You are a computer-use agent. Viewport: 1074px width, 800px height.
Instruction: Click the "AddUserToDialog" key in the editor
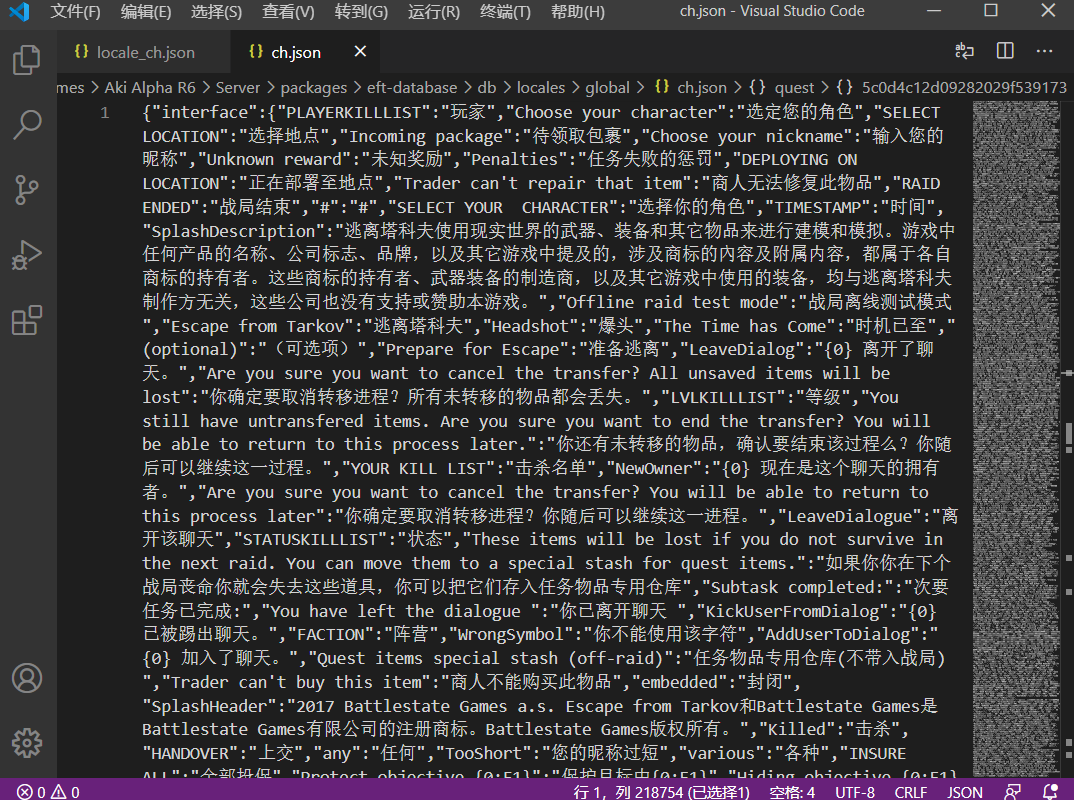point(838,634)
